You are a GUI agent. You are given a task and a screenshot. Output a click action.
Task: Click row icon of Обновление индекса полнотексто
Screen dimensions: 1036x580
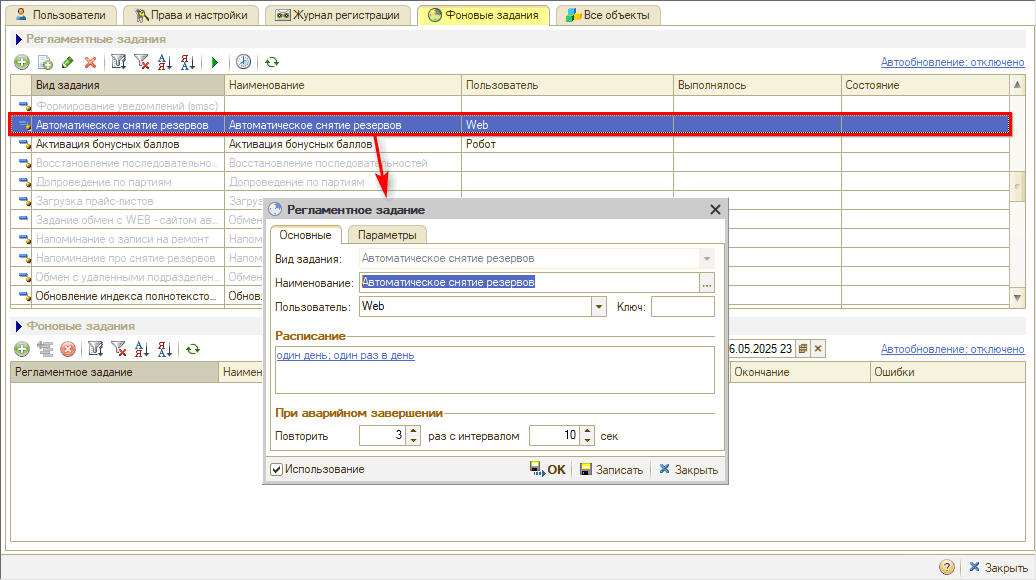(x=24, y=296)
